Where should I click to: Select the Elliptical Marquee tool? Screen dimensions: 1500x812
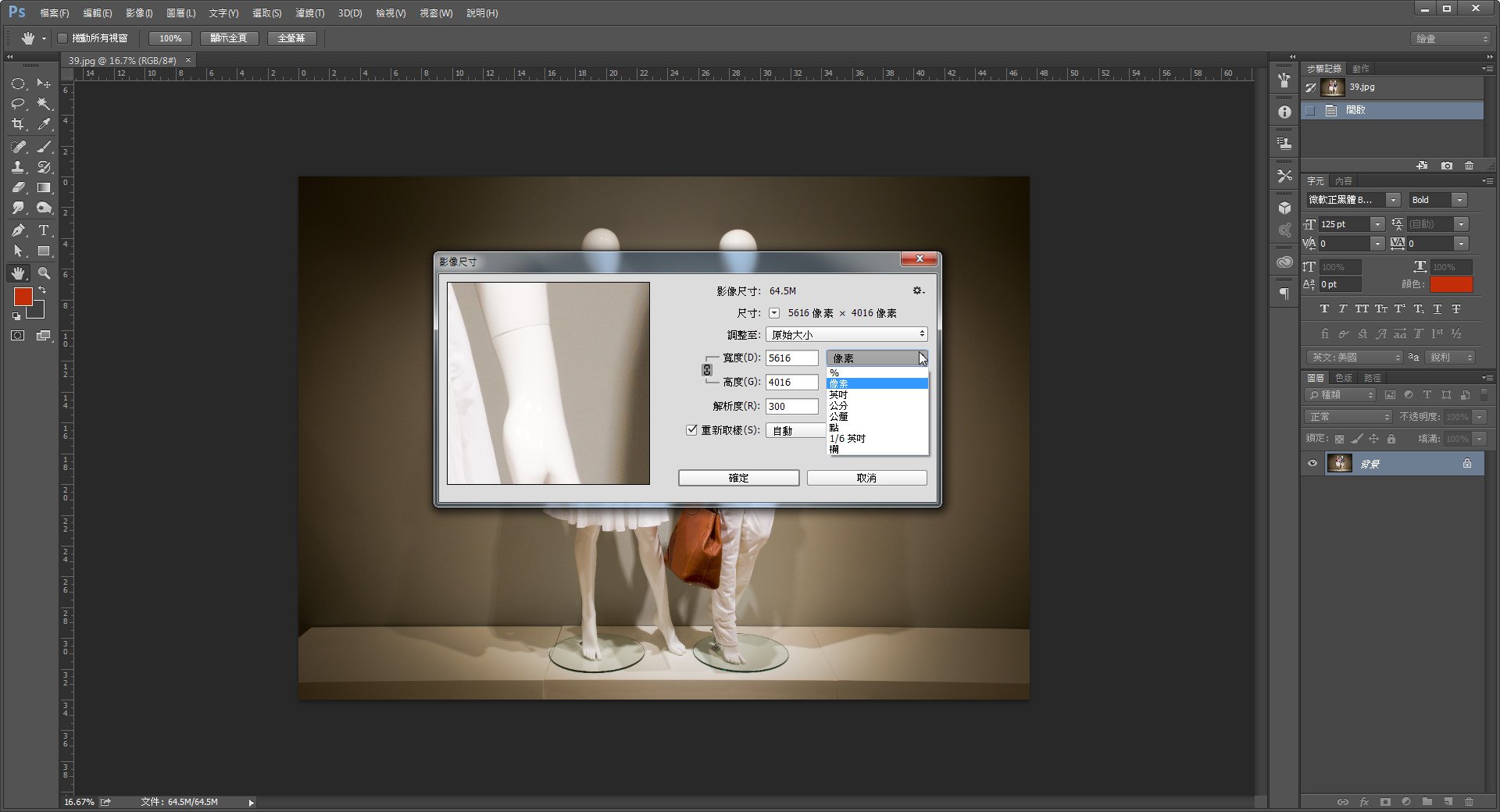pyautogui.click(x=18, y=84)
